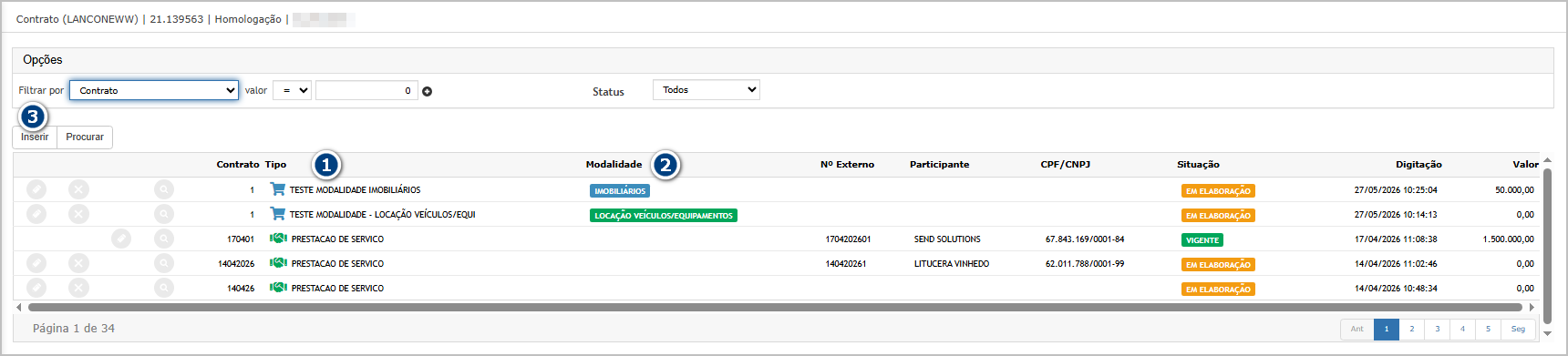Click the Inserir button

(35, 137)
